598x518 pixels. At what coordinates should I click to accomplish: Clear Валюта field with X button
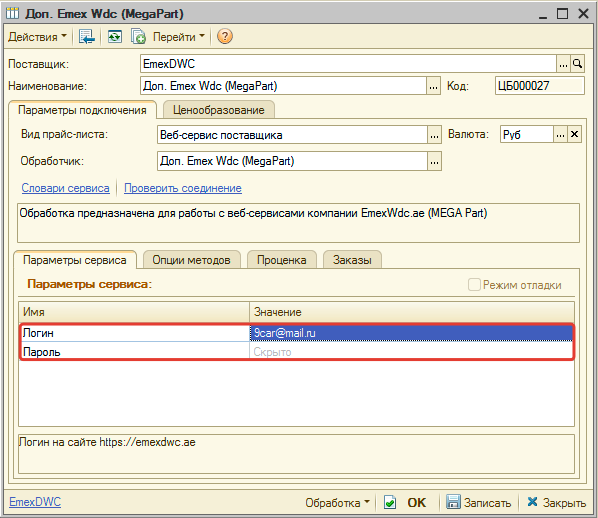(x=574, y=134)
